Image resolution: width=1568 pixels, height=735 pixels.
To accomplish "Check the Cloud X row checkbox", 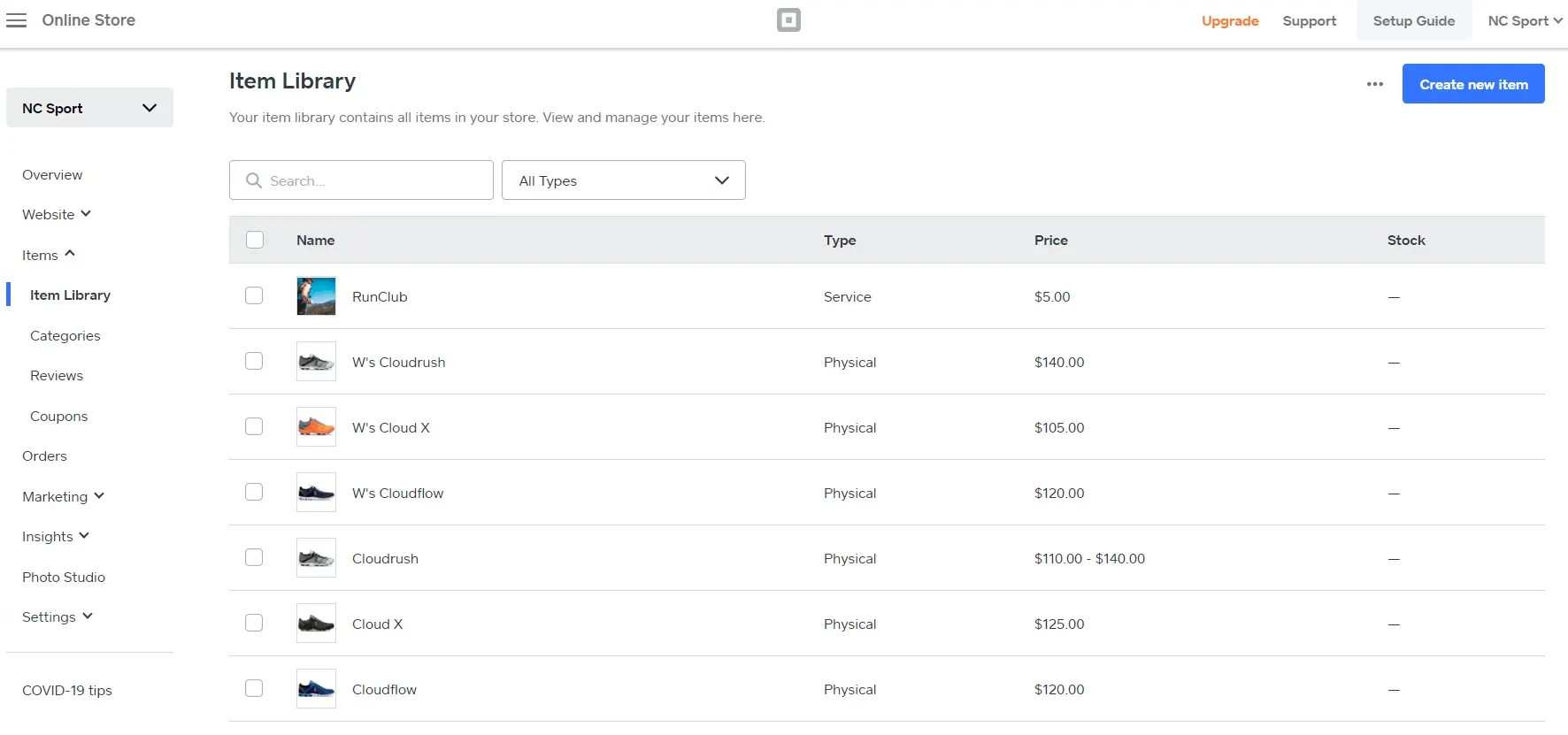I will click(254, 623).
